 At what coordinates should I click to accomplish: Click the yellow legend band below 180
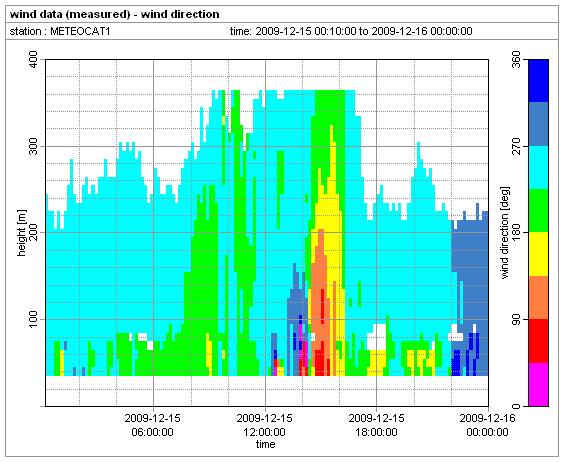pos(538,254)
